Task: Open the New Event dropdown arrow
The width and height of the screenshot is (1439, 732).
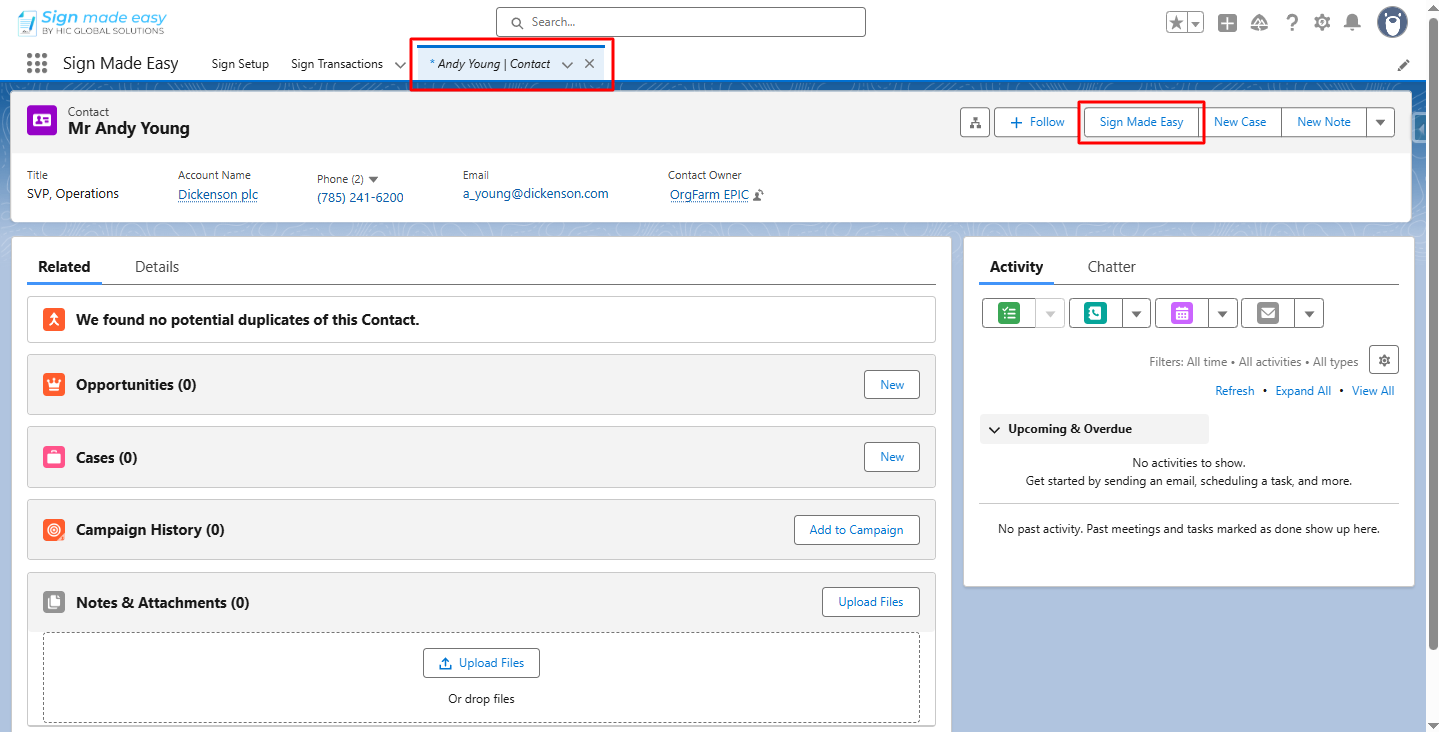Action: click(1223, 313)
